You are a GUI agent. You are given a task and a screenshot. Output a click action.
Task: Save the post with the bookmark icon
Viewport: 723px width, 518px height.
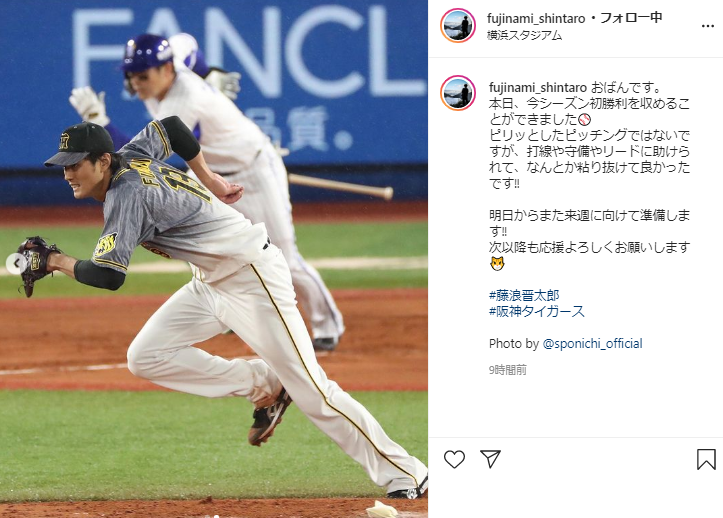coord(706,459)
